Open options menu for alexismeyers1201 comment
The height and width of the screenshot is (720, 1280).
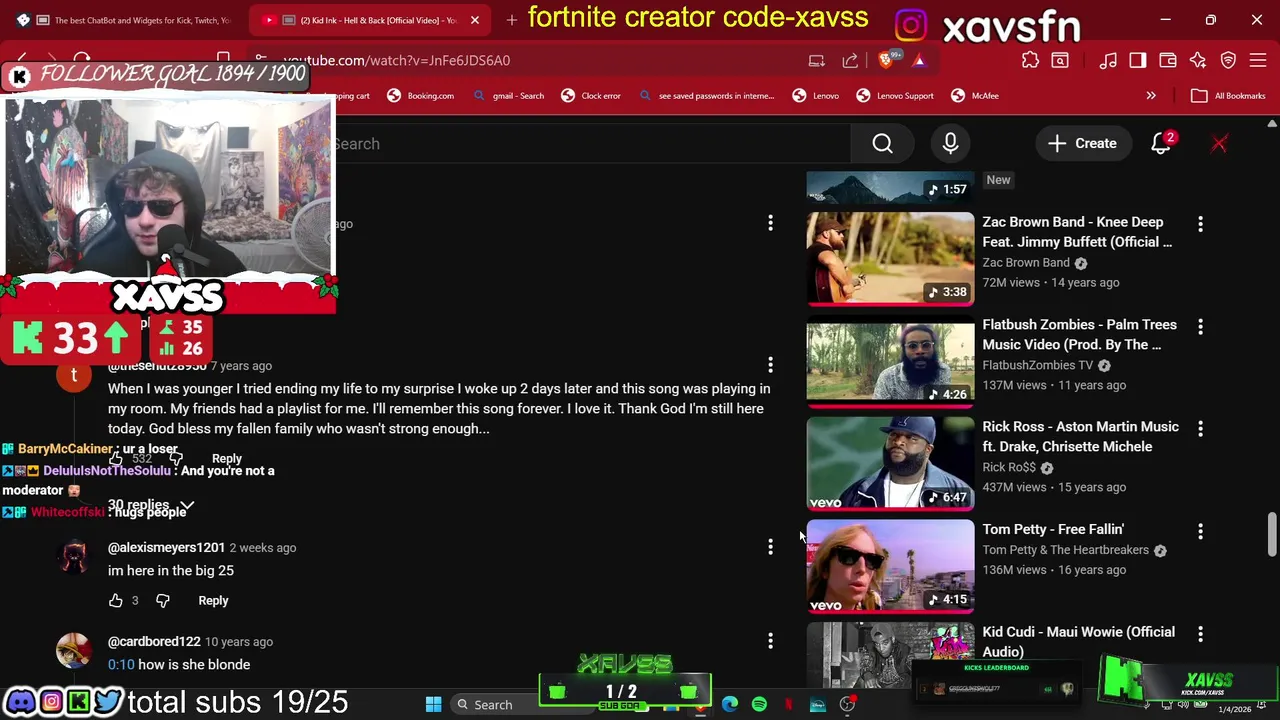point(770,547)
